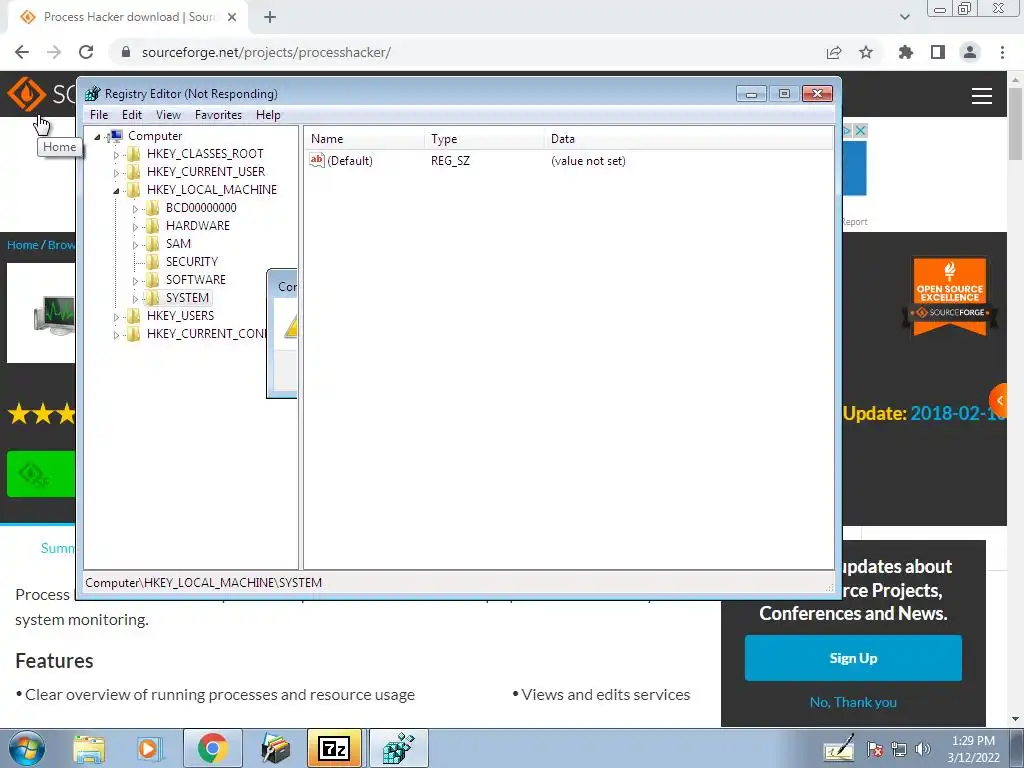Select HKEY_CLASSES_ROOT folder icon
The image size is (1024, 768).
133,153
